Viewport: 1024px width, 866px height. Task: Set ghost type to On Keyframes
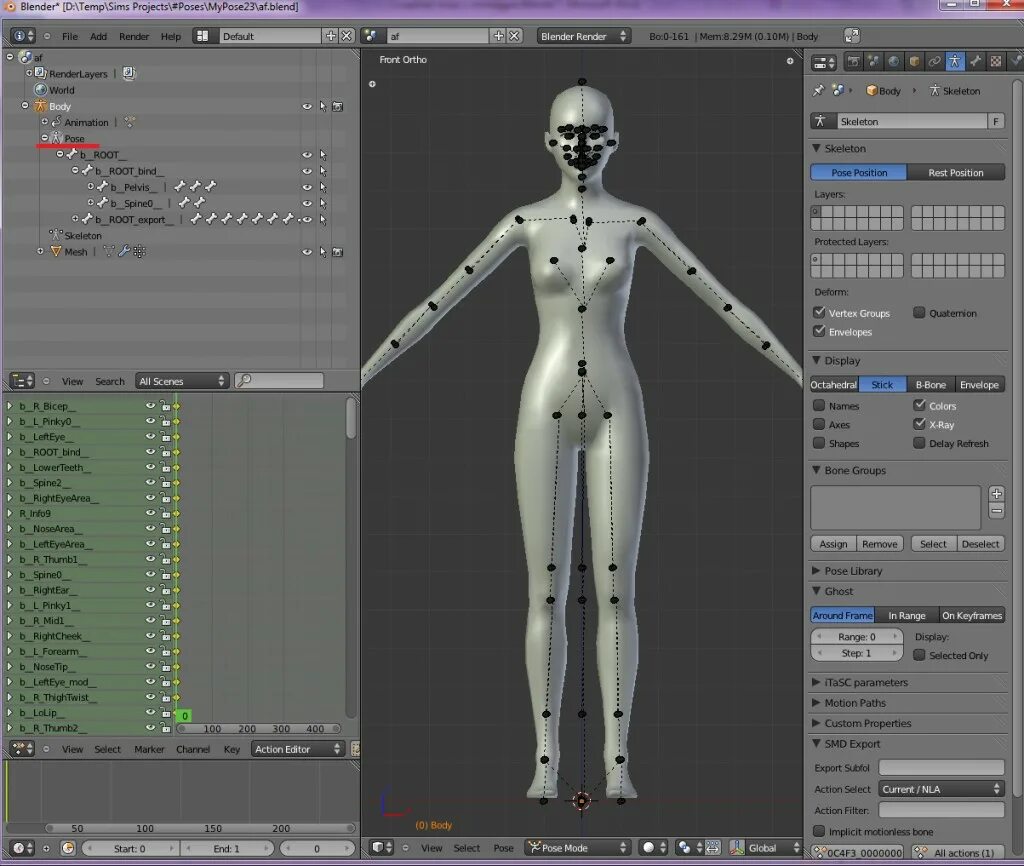click(x=972, y=615)
